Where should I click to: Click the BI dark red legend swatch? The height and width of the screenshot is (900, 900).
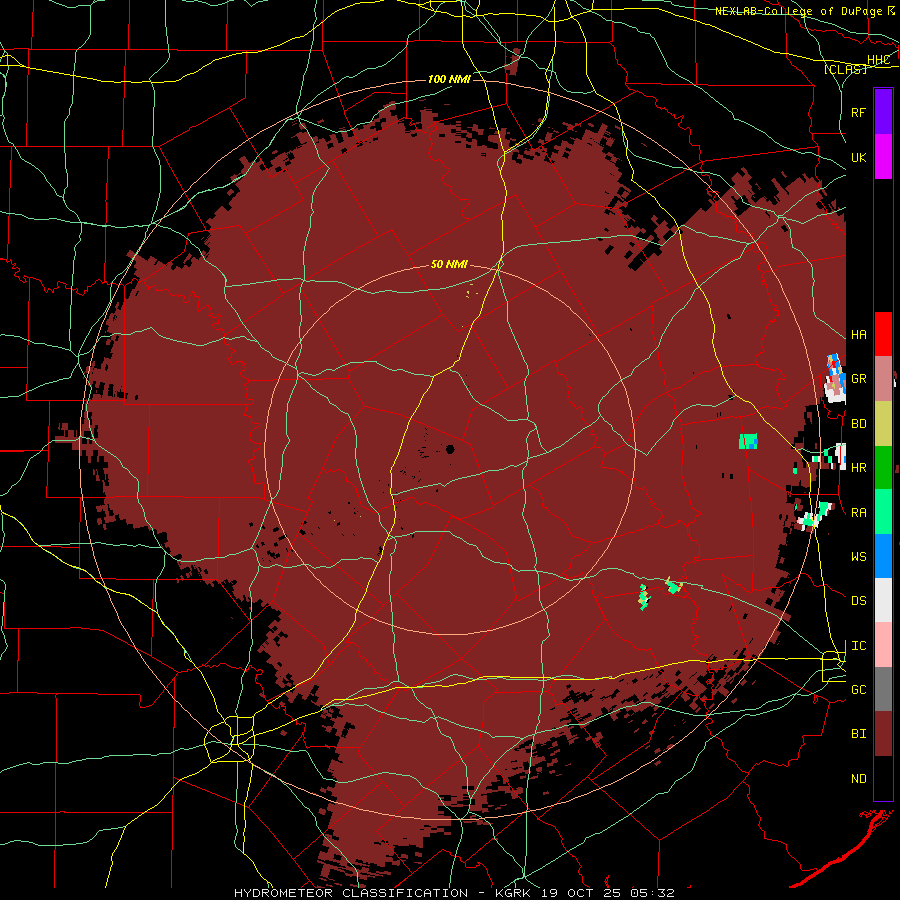(883, 734)
